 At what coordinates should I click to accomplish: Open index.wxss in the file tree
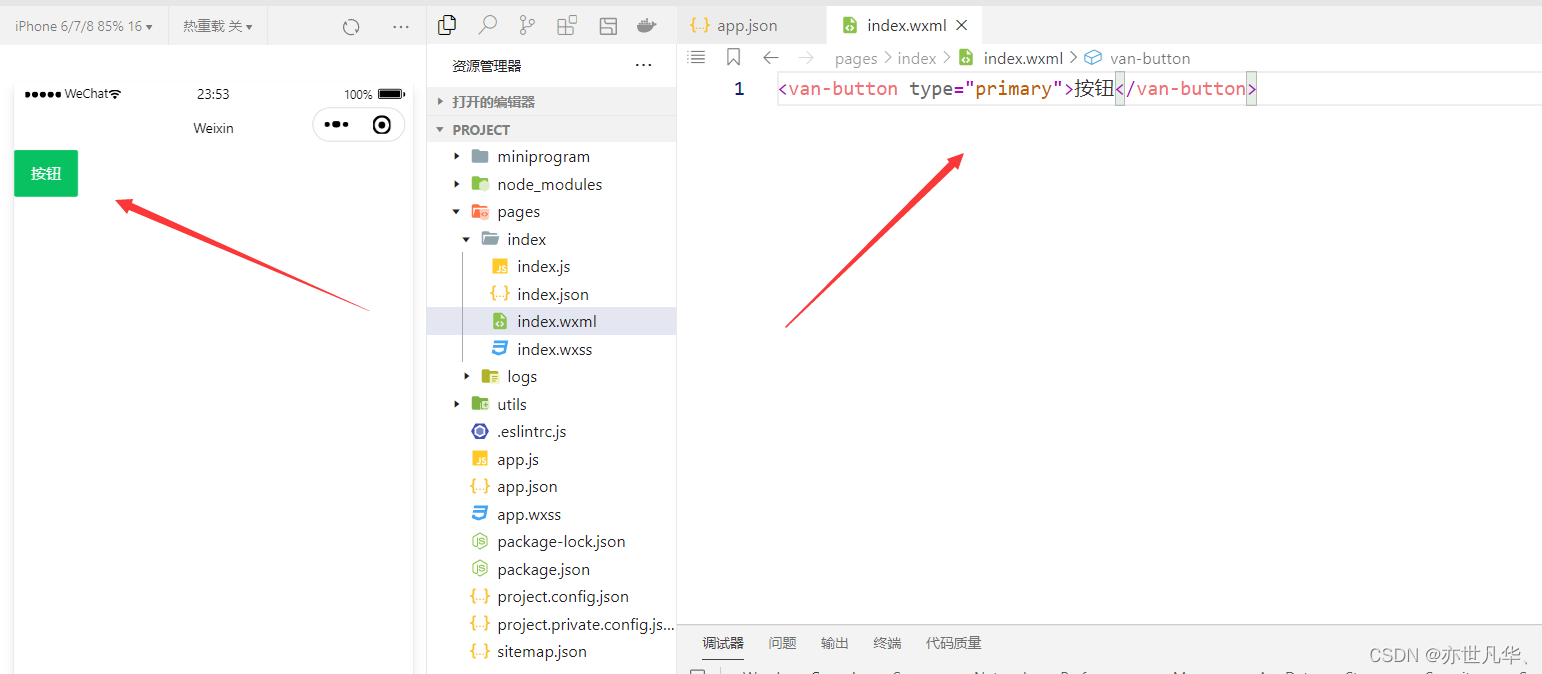(x=554, y=349)
